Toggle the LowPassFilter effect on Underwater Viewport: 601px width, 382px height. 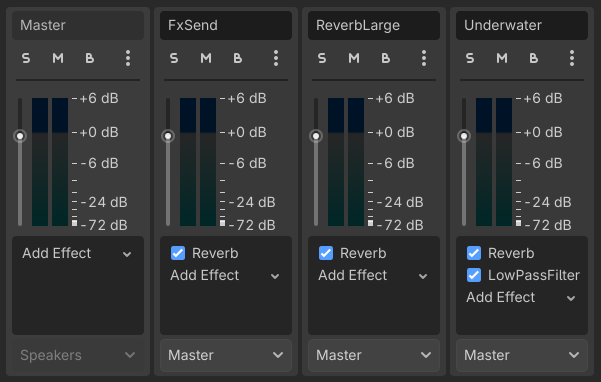click(474, 275)
